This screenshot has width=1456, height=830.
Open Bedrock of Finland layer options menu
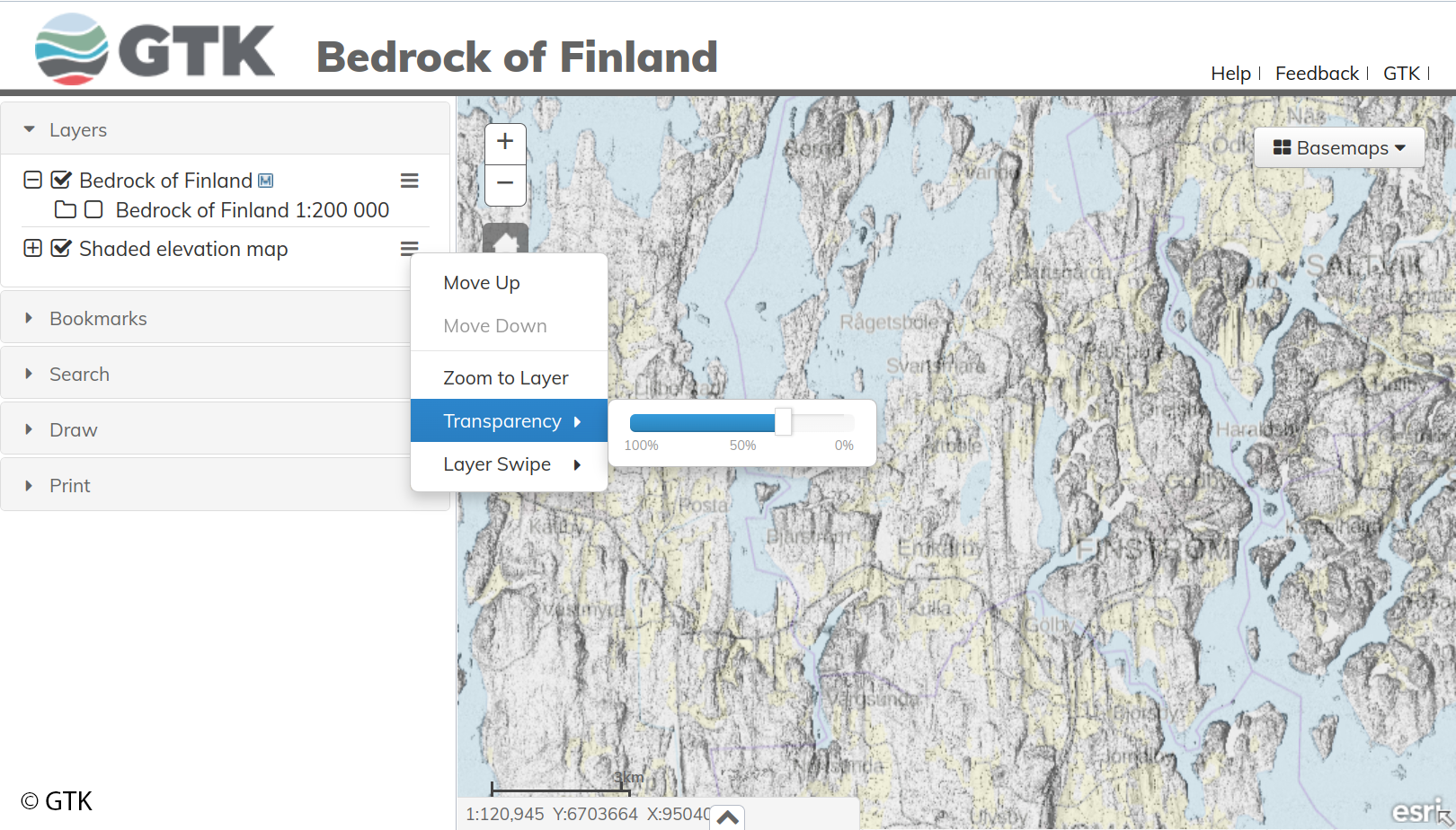tap(409, 181)
